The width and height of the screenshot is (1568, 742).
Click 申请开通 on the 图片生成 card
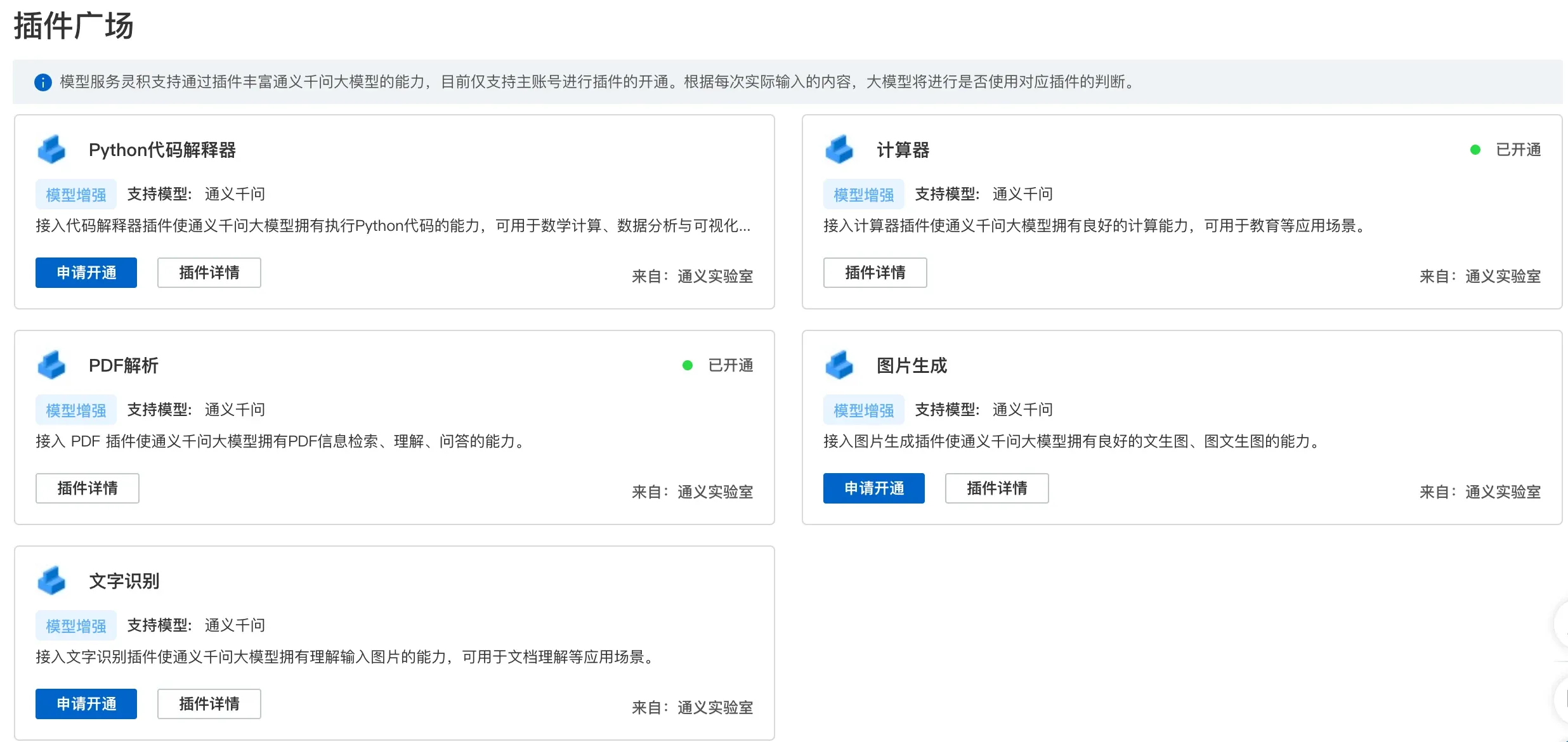[874, 488]
